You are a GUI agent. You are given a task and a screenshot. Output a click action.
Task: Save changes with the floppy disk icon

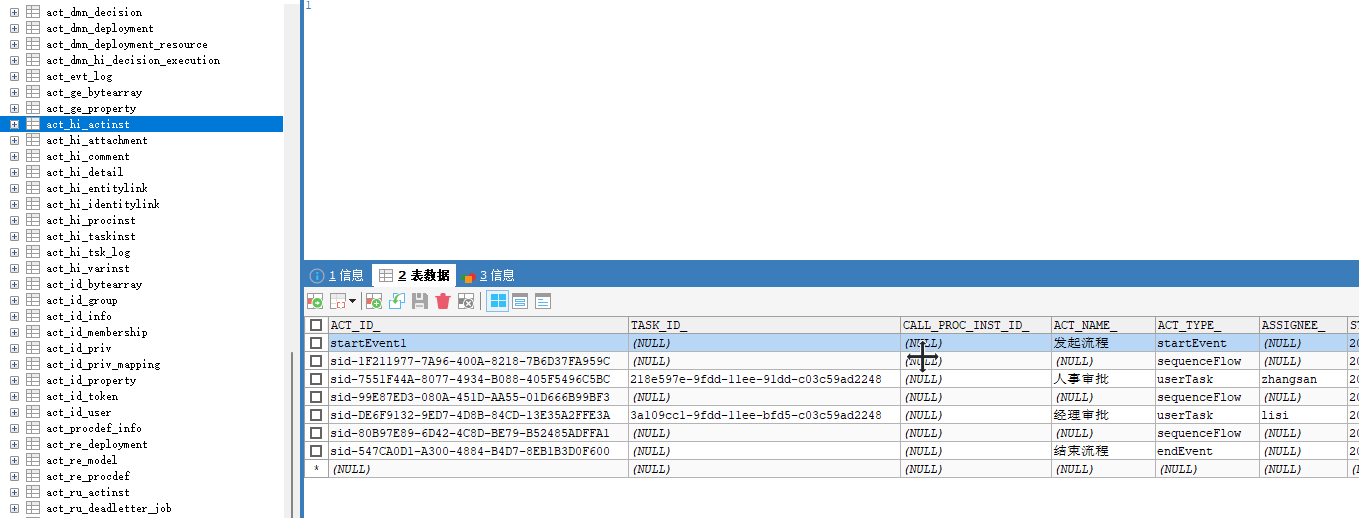[x=420, y=301]
